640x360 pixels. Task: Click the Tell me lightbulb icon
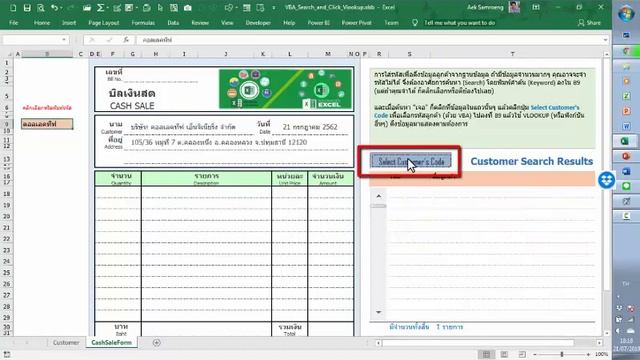tap(415, 23)
